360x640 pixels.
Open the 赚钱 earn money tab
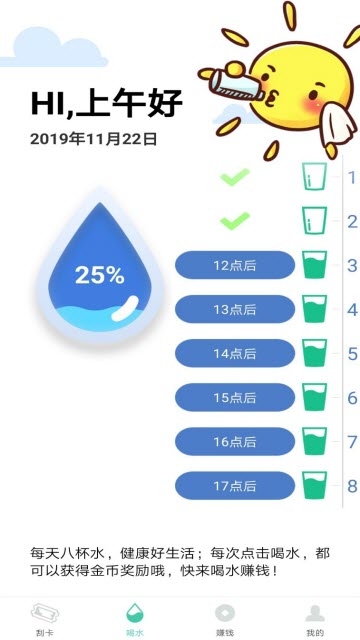[x=225, y=620]
